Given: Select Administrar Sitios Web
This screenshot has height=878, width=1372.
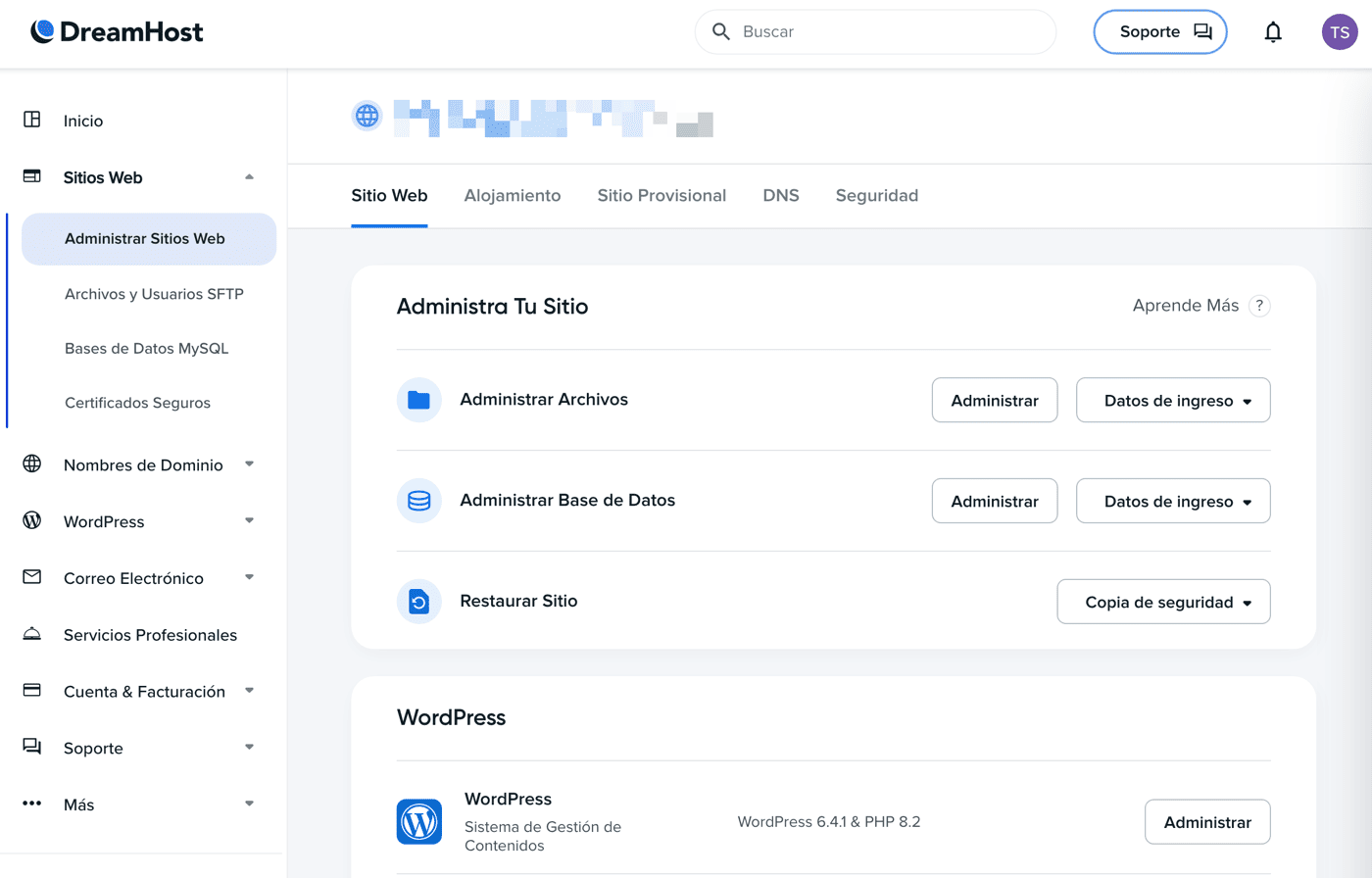Looking at the screenshot, I should tap(149, 239).
